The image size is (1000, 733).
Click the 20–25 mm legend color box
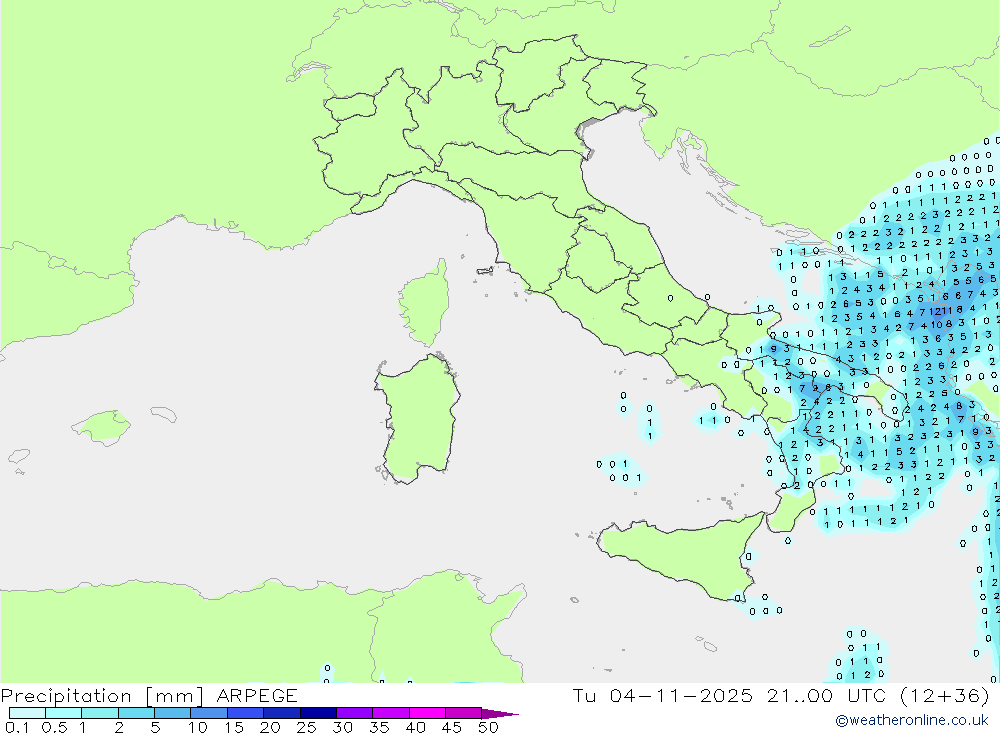(282, 713)
